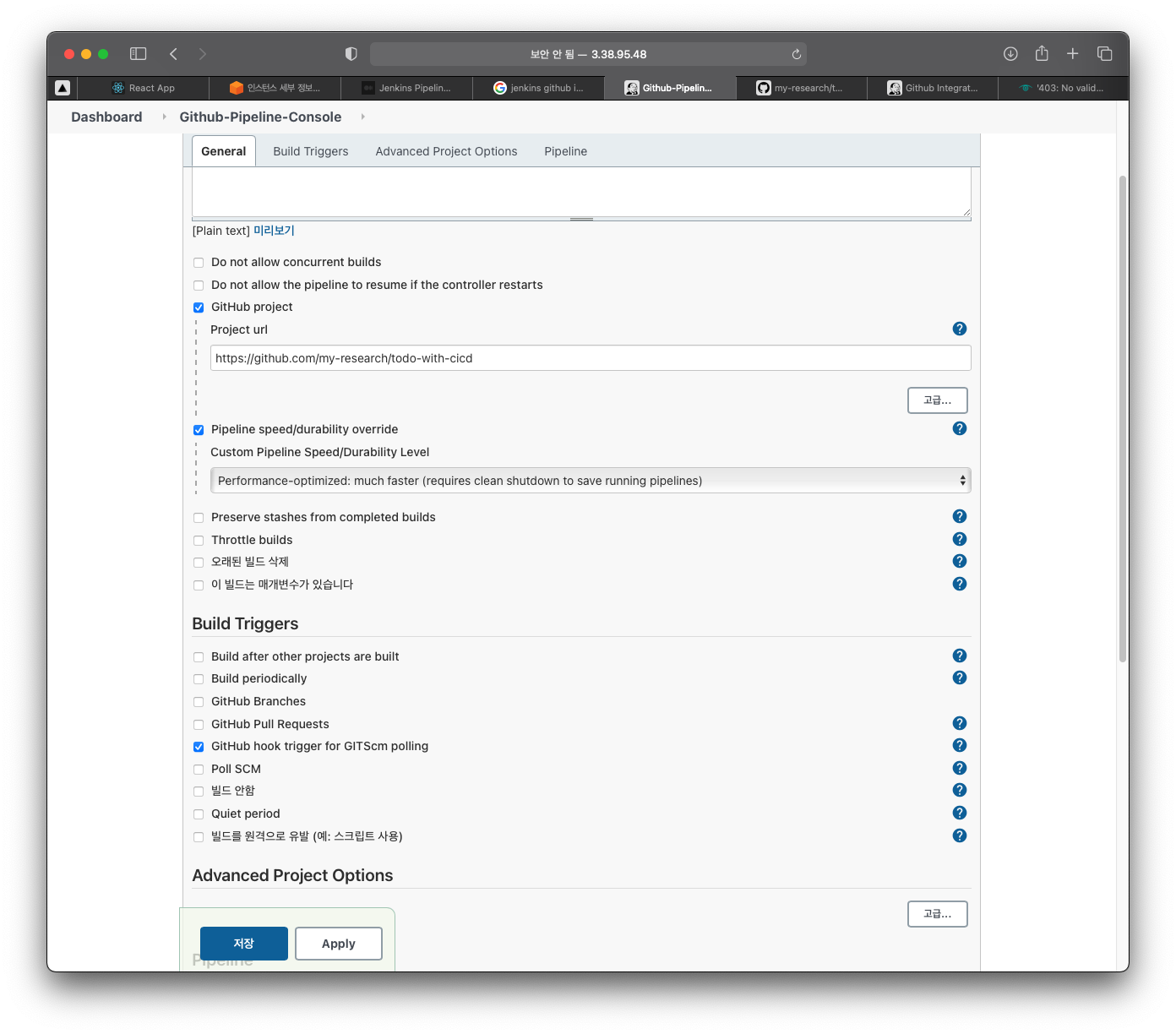Open help for 이 빌드는 매개변수가 있습니다

click(959, 584)
